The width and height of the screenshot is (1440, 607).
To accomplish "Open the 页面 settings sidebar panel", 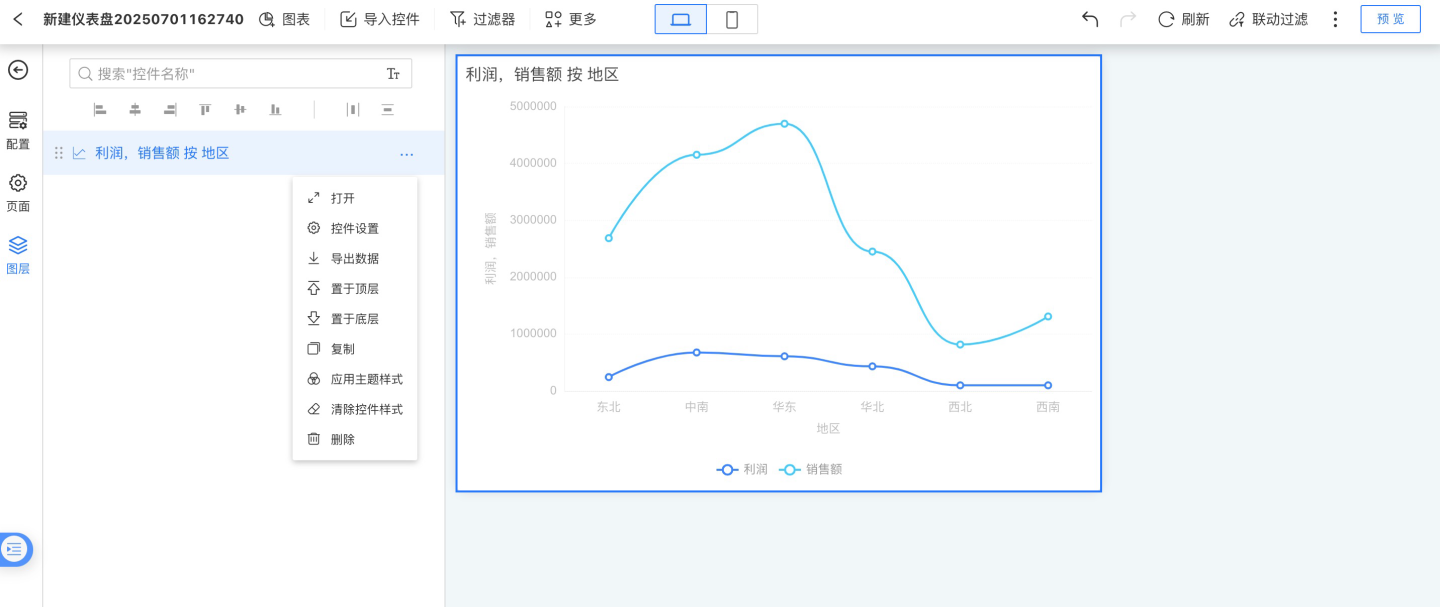I will pos(18,193).
